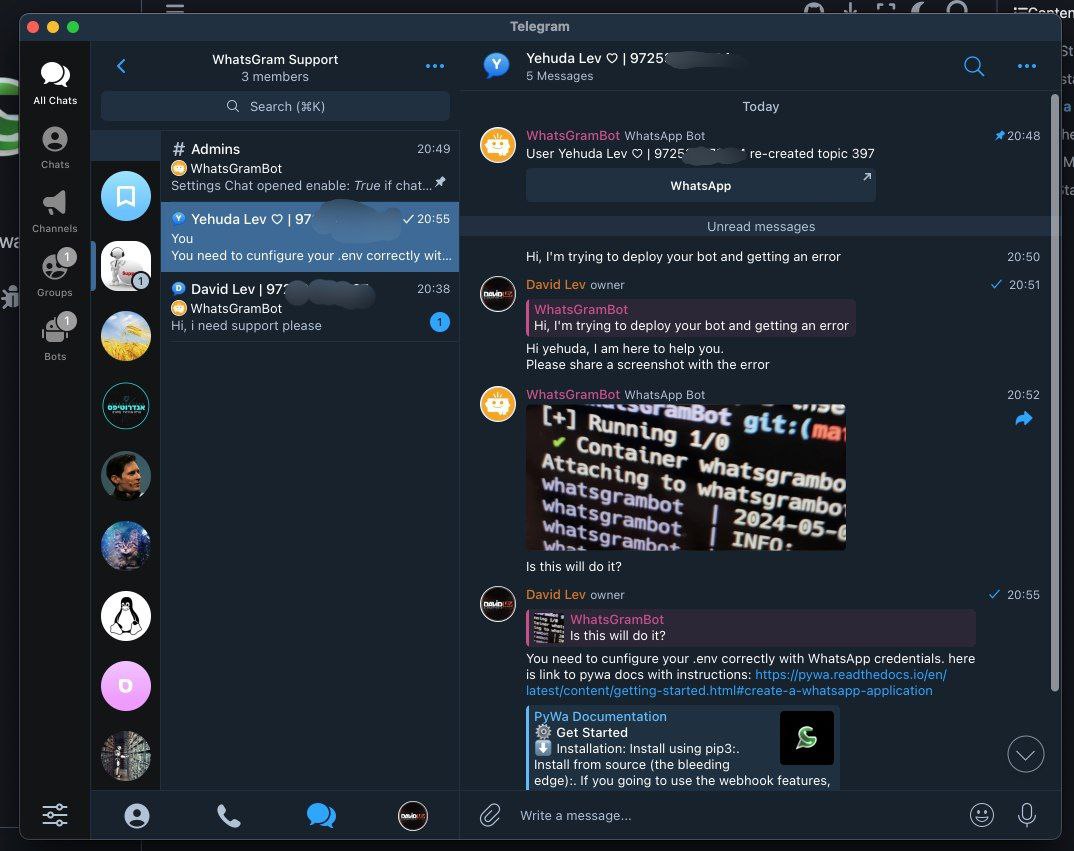Open David Lev avatar at 20:55 message

pos(498,604)
